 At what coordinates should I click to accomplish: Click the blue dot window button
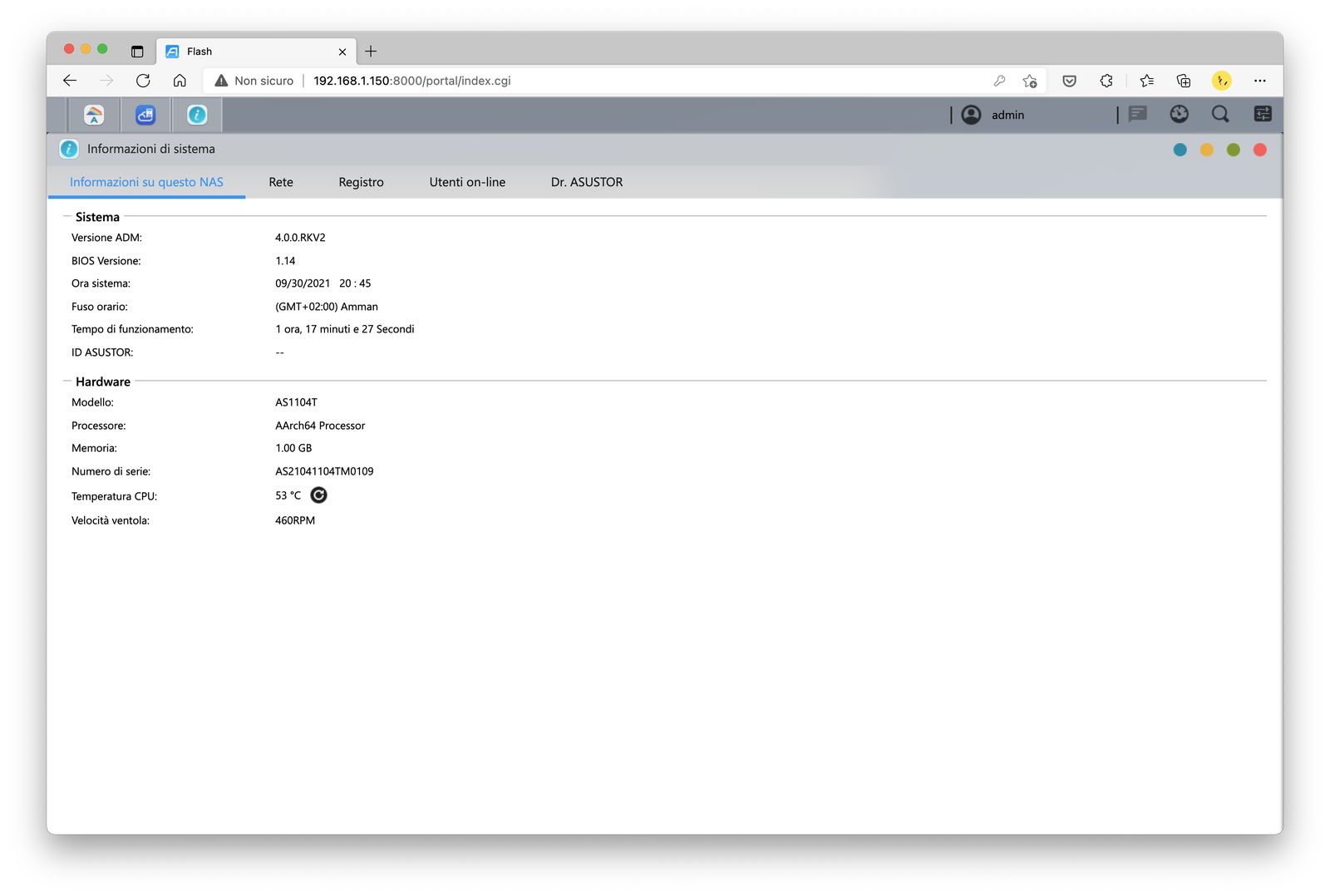click(x=1180, y=150)
